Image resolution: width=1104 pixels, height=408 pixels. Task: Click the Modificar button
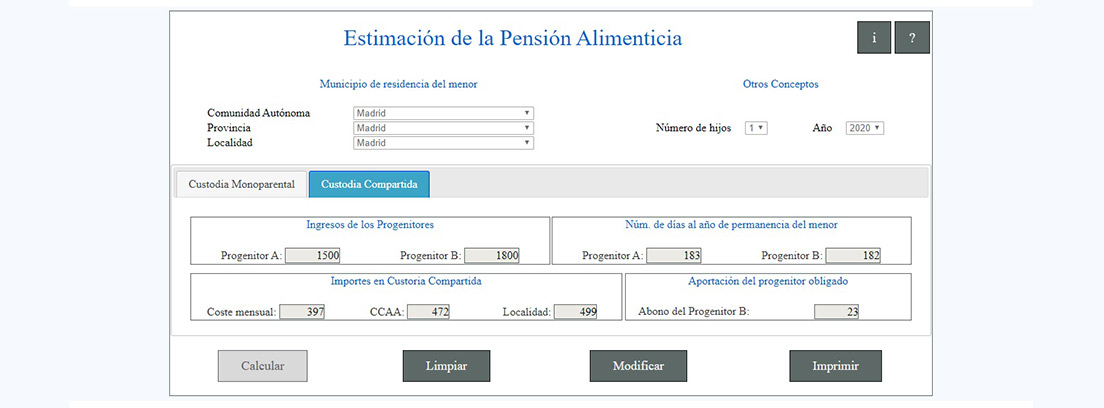[638, 366]
